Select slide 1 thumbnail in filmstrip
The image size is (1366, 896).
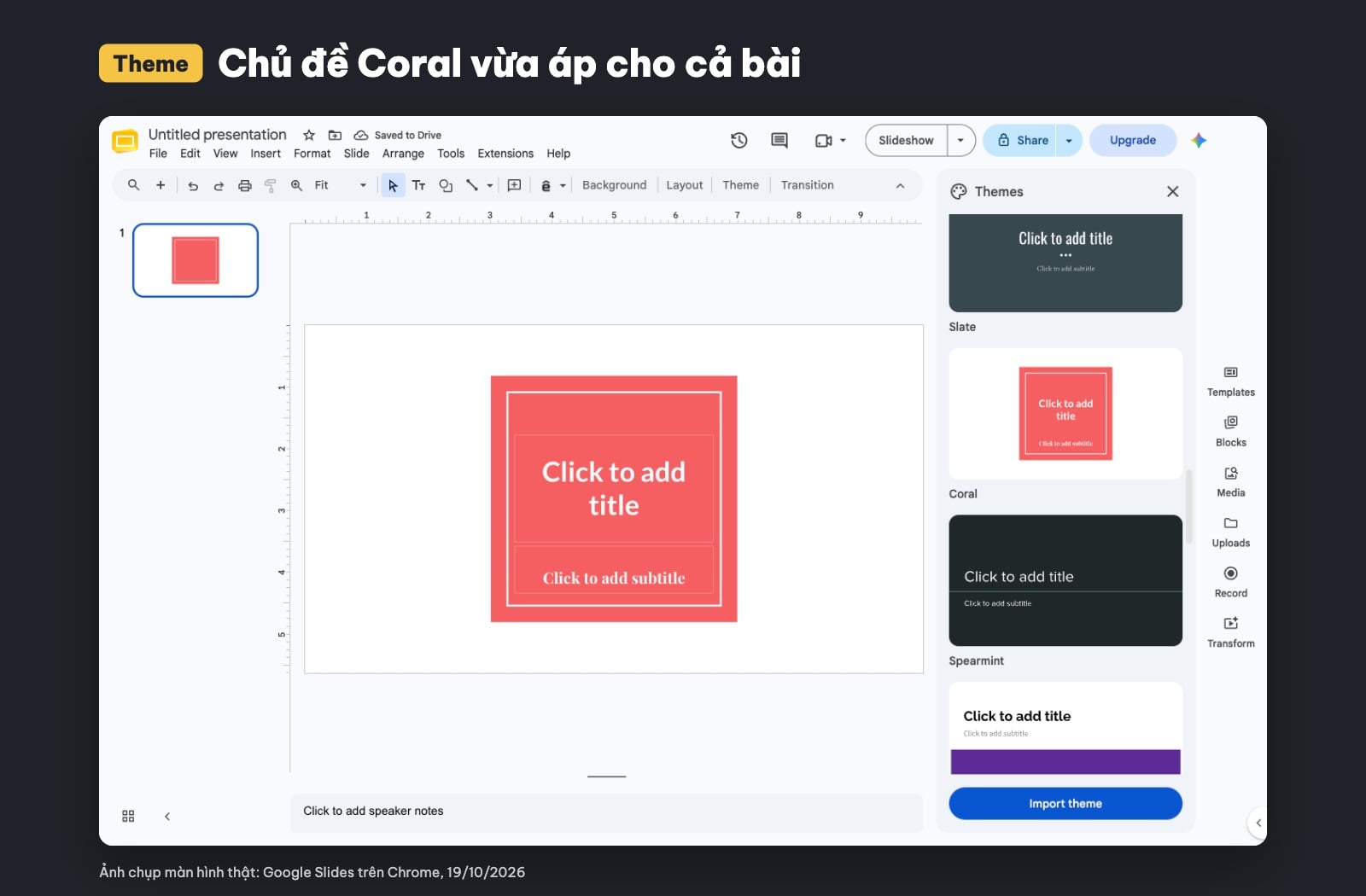click(196, 260)
